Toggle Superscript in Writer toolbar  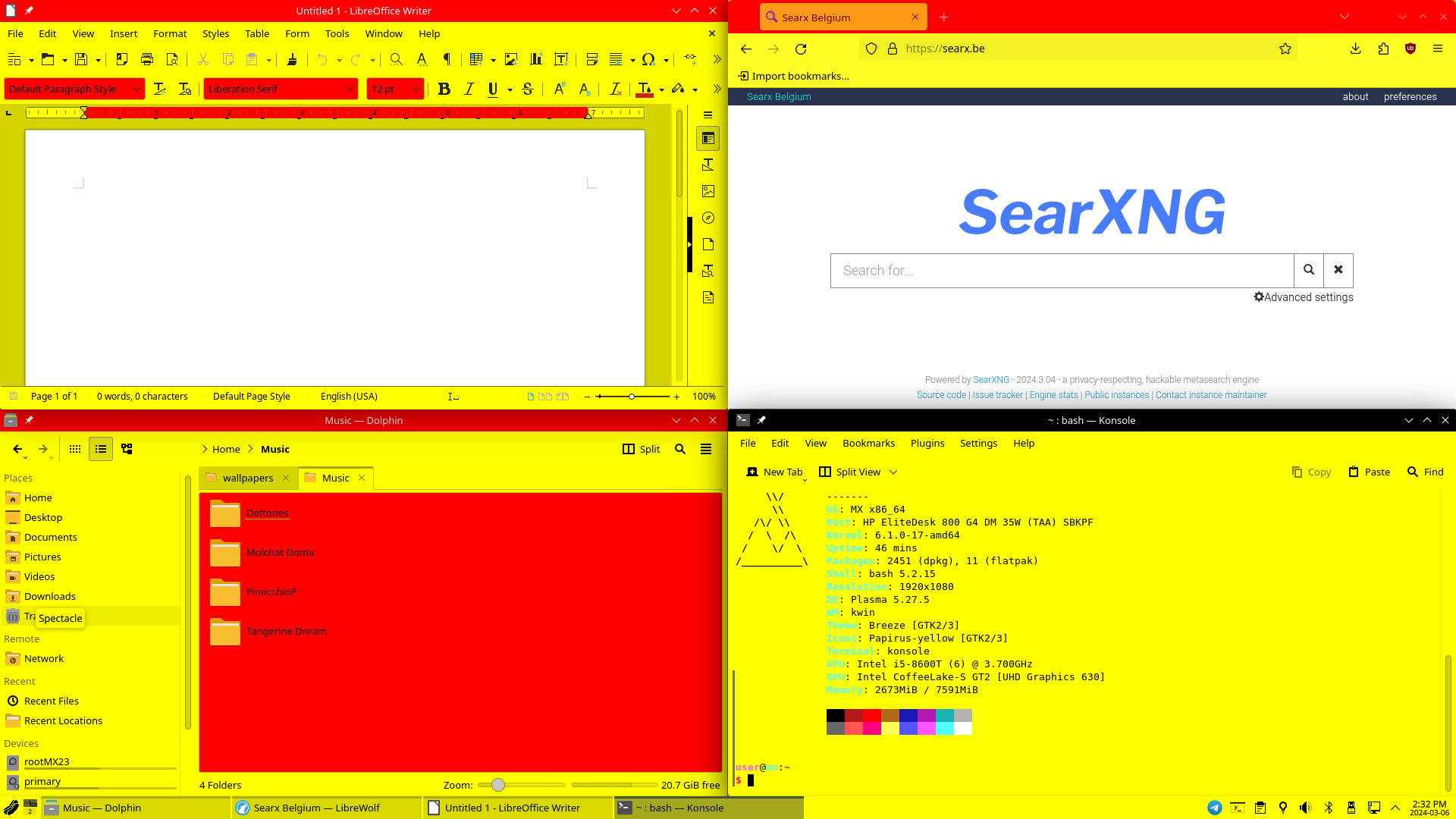(x=559, y=89)
